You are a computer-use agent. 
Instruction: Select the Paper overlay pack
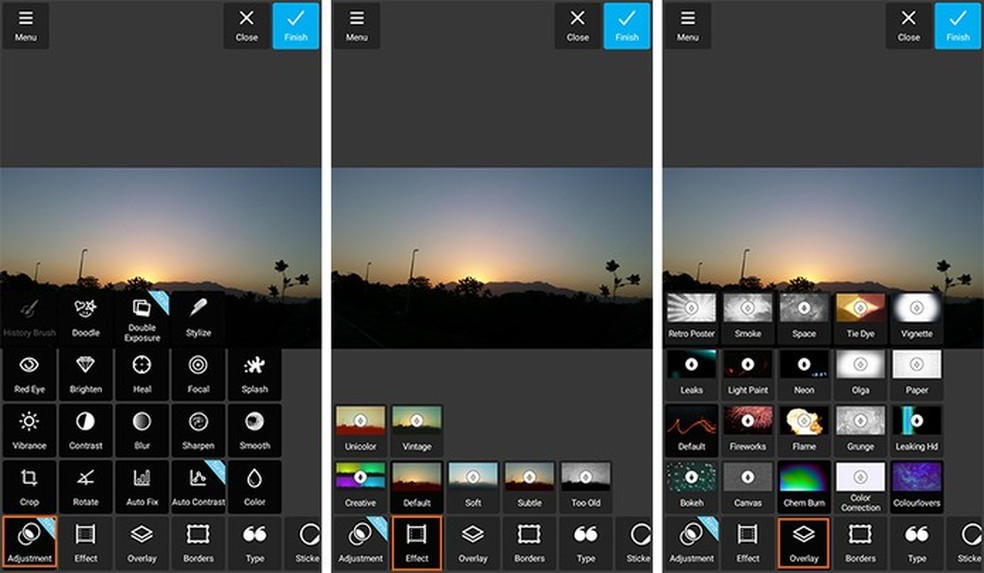tap(917, 374)
